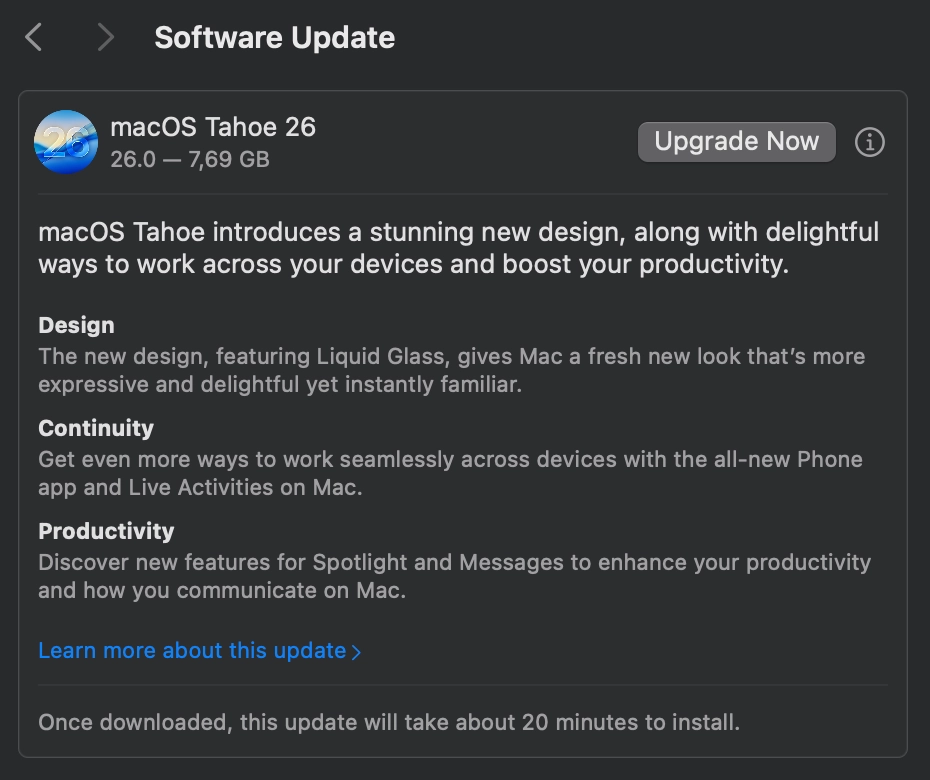Click the Spotlight and Messages description text
Image resolution: width=930 pixels, height=780 pixels.
click(x=454, y=576)
